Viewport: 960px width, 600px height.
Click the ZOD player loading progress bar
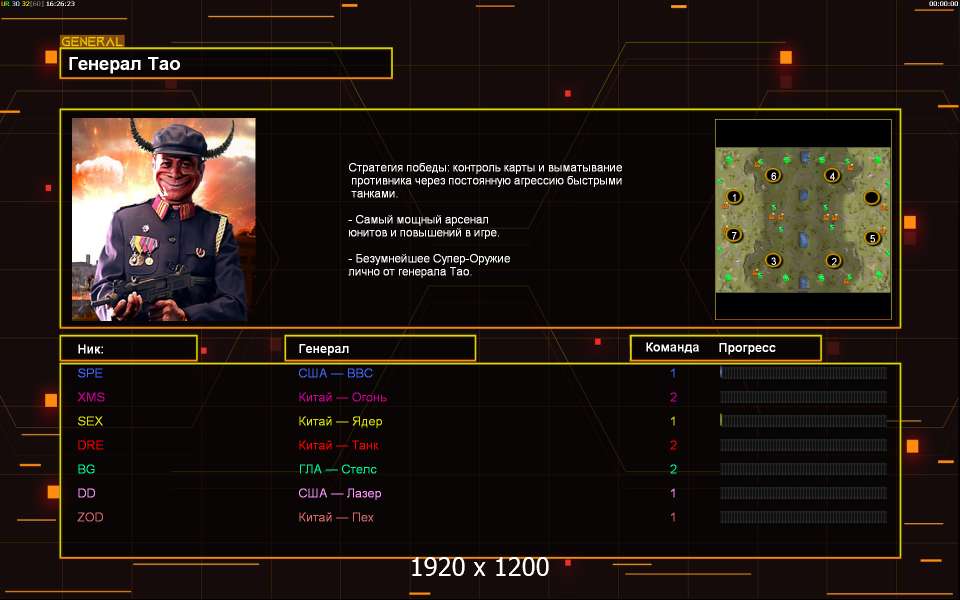(803, 517)
